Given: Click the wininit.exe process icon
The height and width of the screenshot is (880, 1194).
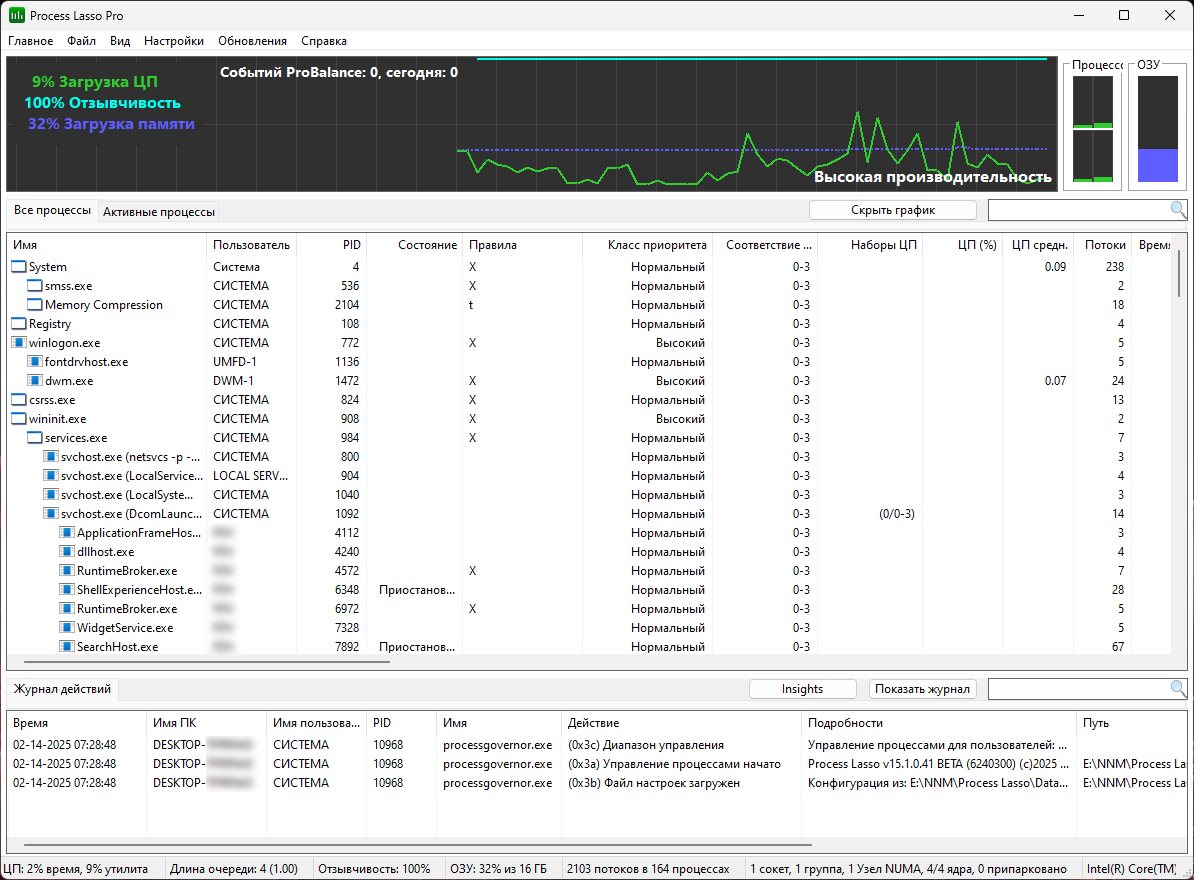Looking at the screenshot, I should coord(19,419).
